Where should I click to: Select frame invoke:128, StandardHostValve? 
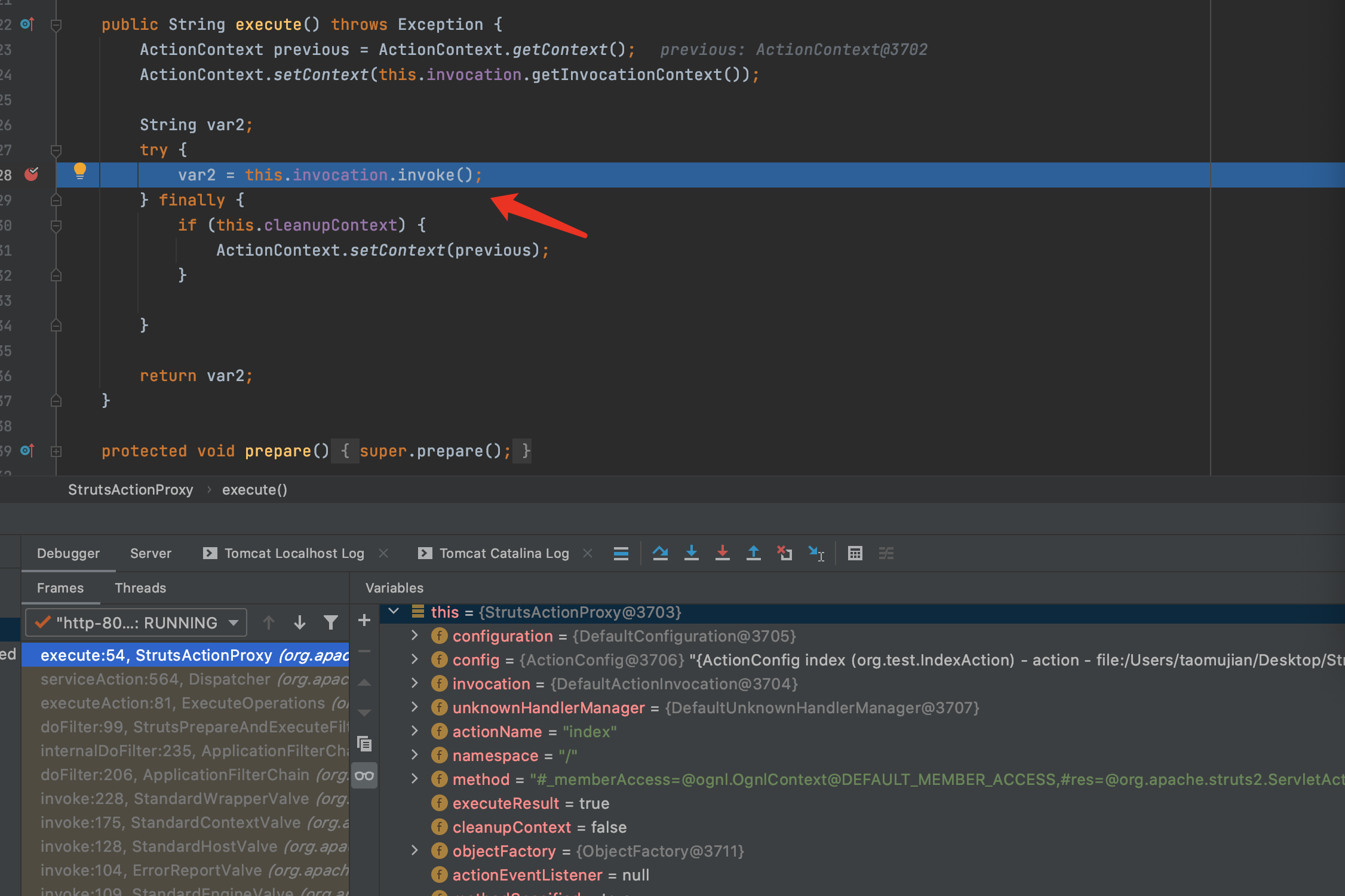click(185, 846)
